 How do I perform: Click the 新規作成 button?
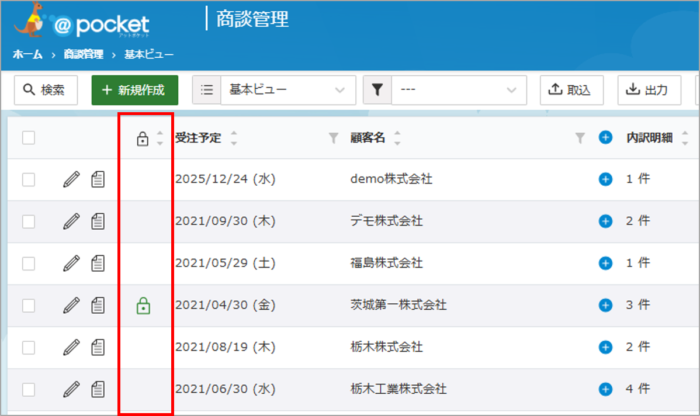(135, 90)
